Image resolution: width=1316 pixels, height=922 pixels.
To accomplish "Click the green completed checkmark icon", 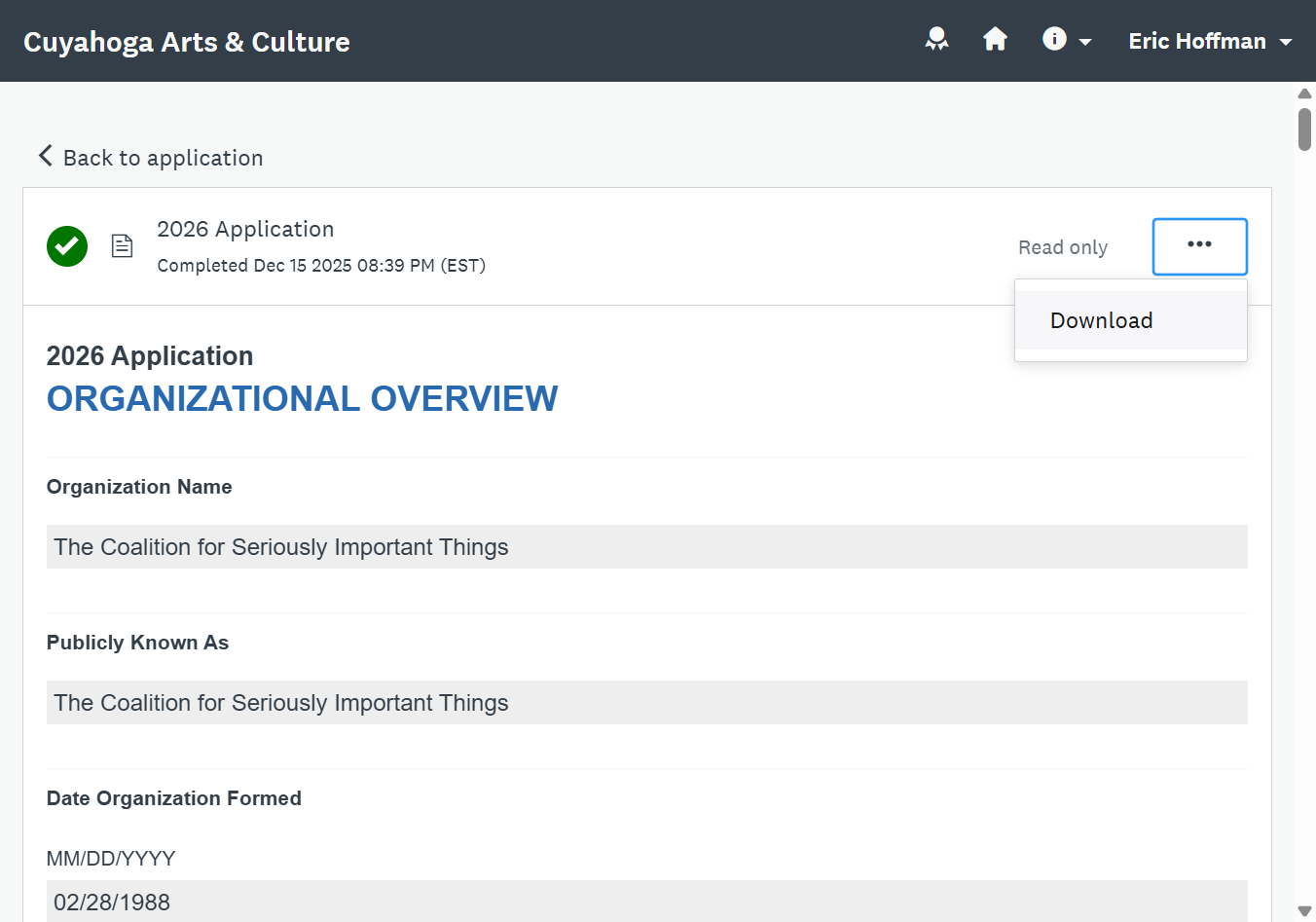I will click(67, 246).
